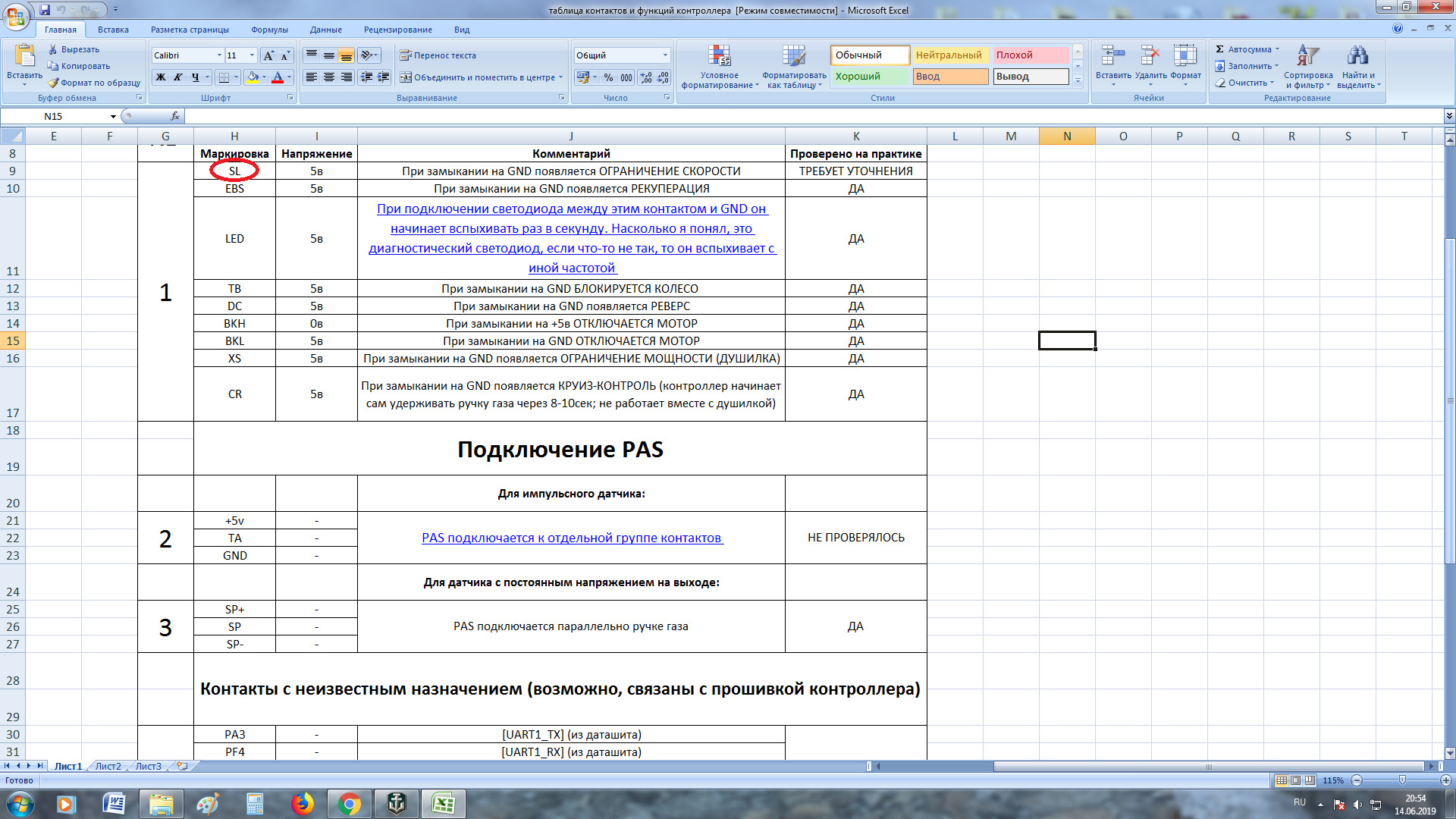Toggle Перенос текста wrap option
This screenshot has height=819, width=1456.
point(438,55)
